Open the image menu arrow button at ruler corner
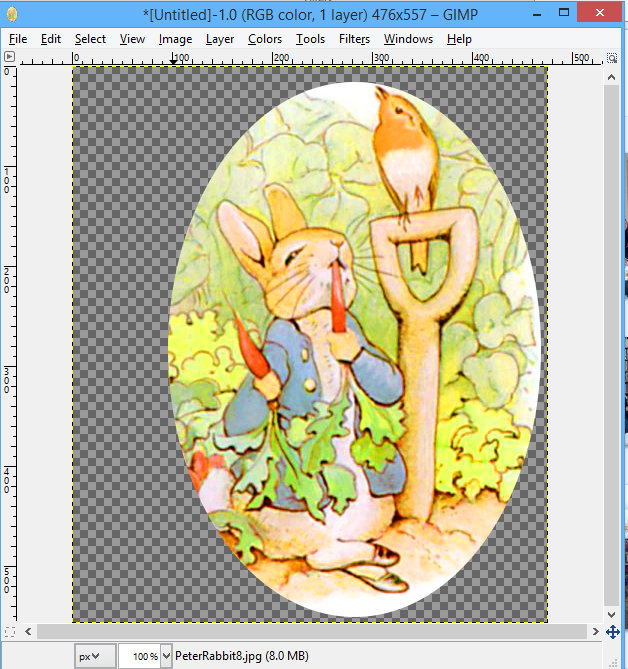The width and height of the screenshot is (628, 669). point(9,57)
